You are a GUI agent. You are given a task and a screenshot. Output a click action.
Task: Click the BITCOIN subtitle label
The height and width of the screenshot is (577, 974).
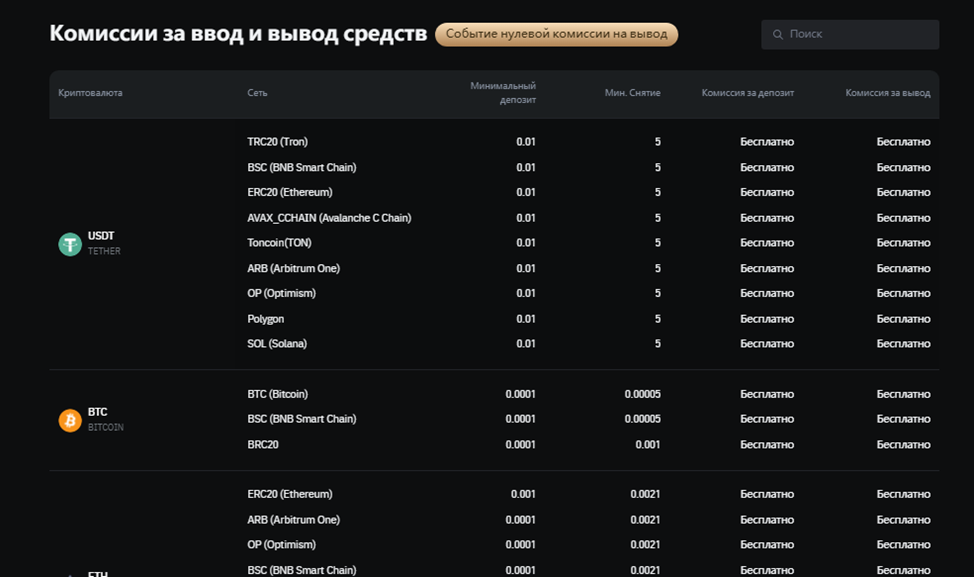click(106, 427)
